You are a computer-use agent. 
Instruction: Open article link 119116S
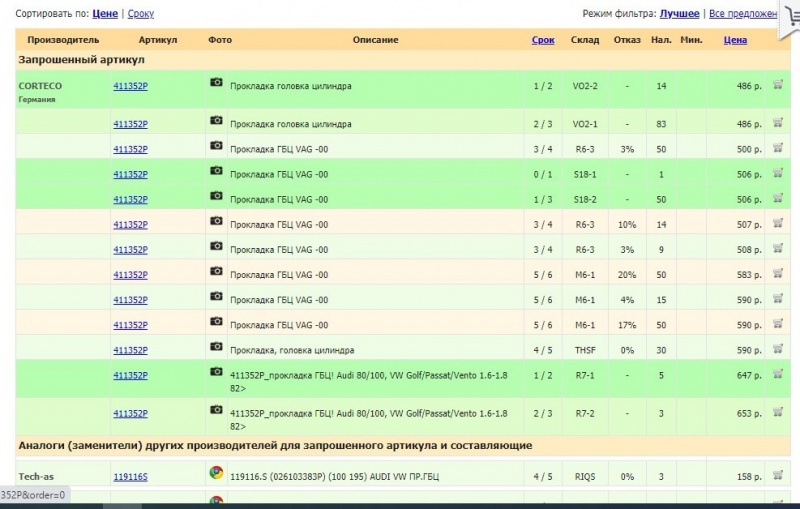(130, 477)
